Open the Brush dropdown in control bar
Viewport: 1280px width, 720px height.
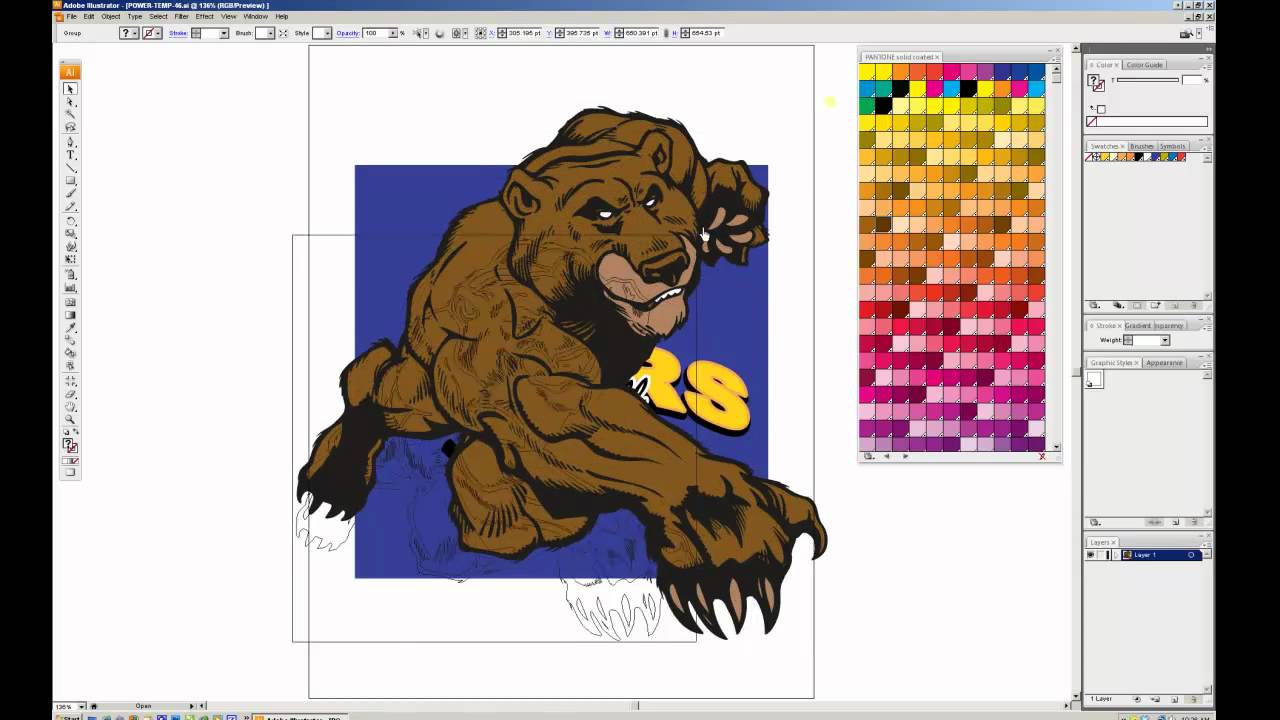point(271,33)
